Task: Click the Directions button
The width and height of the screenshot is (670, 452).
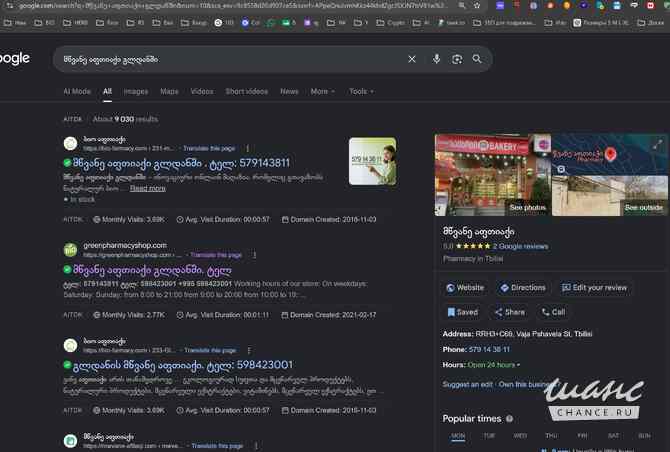Action: click(523, 288)
